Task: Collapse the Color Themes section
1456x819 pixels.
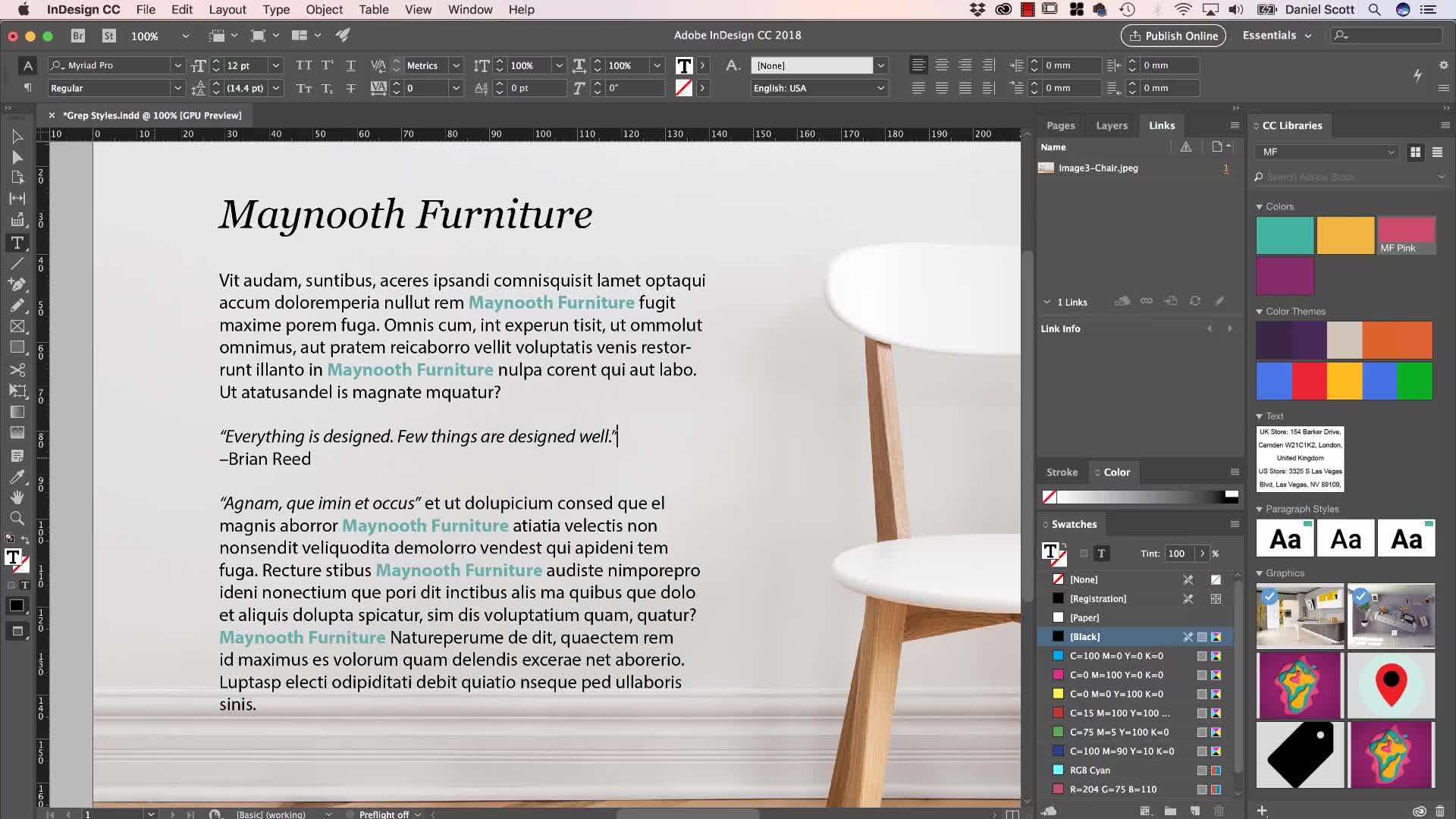Action: click(1259, 312)
